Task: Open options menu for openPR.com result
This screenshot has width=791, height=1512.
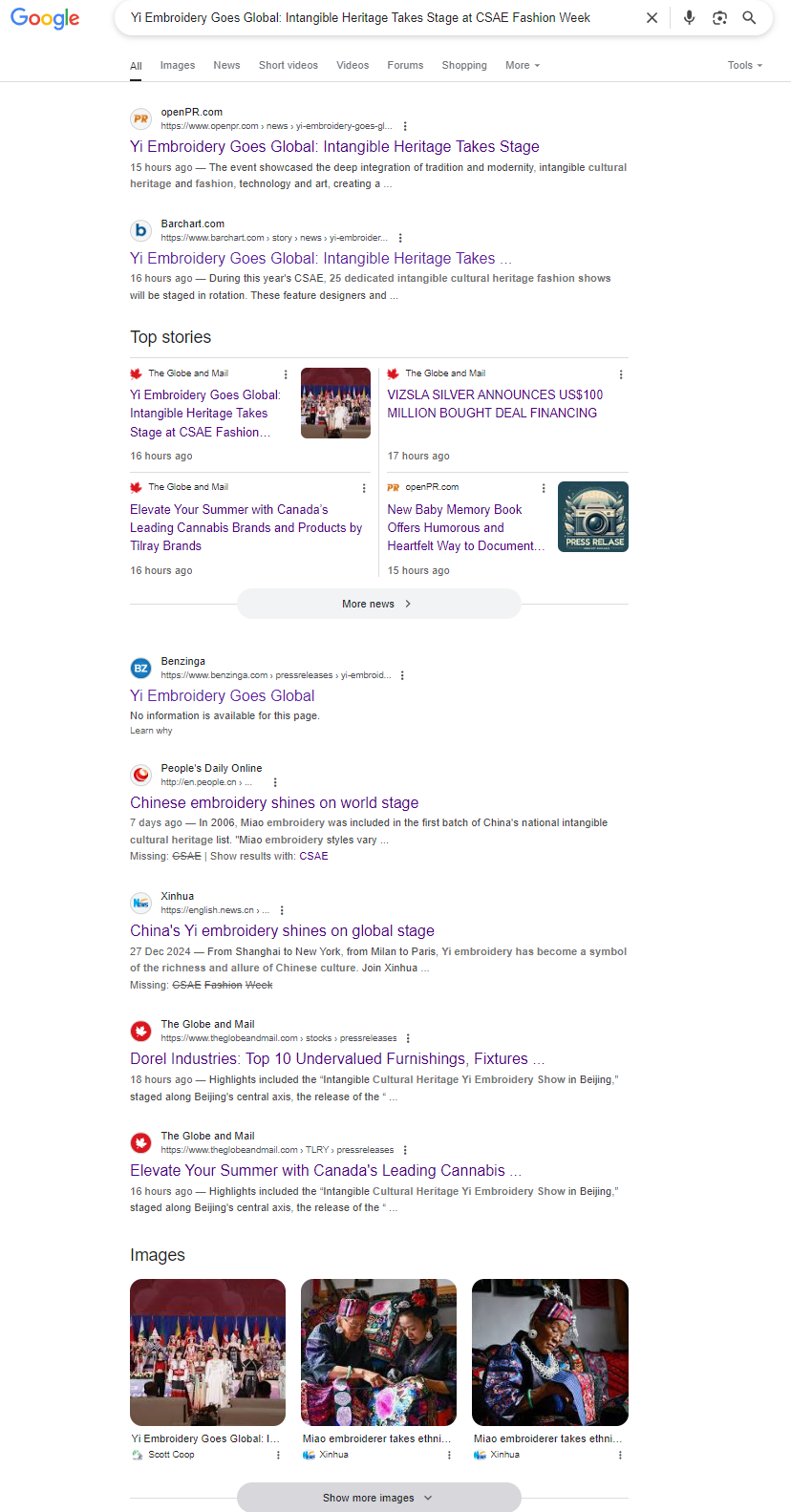Action: click(405, 126)
